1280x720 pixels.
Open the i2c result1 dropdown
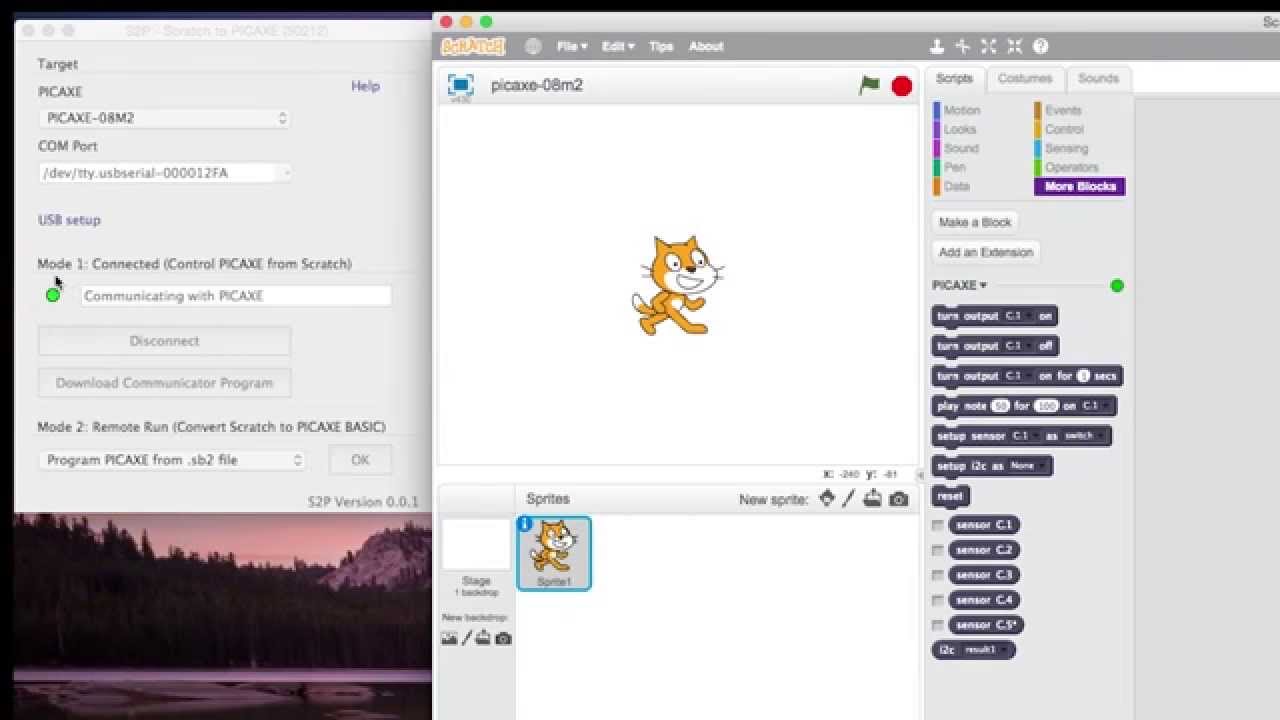985,650
